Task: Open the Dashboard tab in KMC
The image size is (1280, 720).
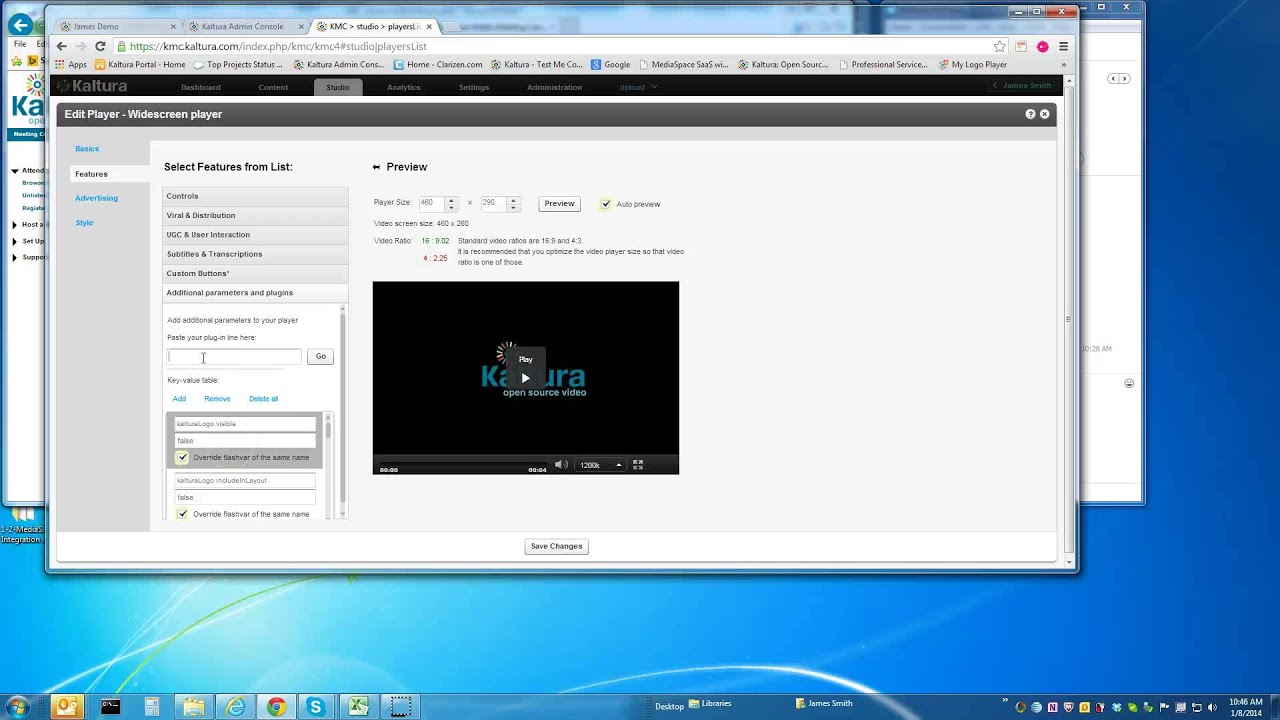Action: click(x=201, y=87)
